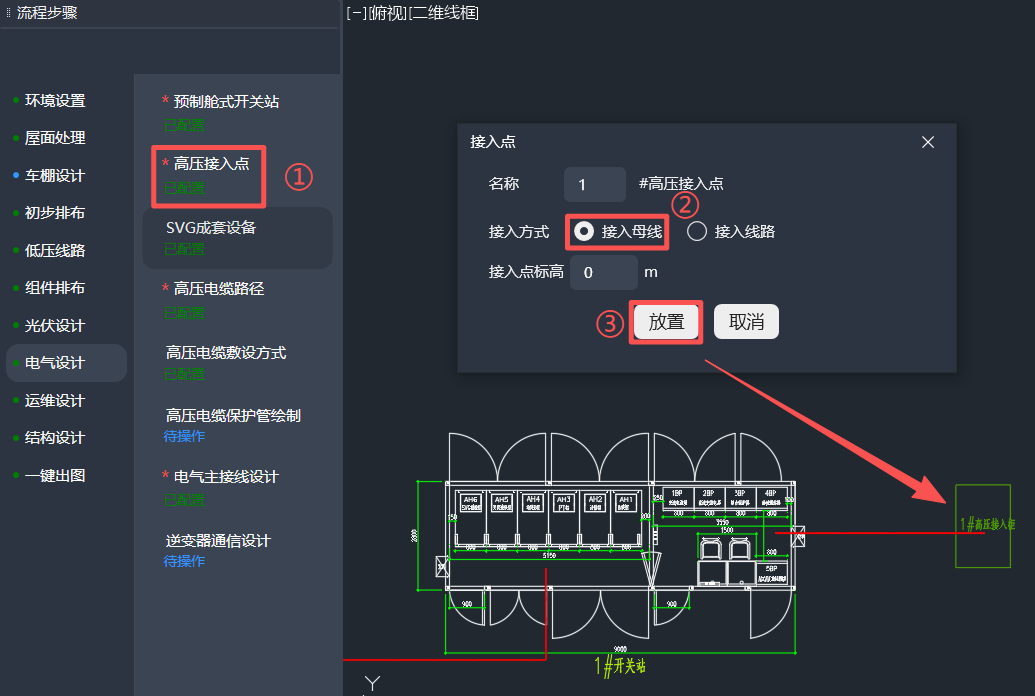Select 预制舱式开关站 sub-step

click(226, 102)
